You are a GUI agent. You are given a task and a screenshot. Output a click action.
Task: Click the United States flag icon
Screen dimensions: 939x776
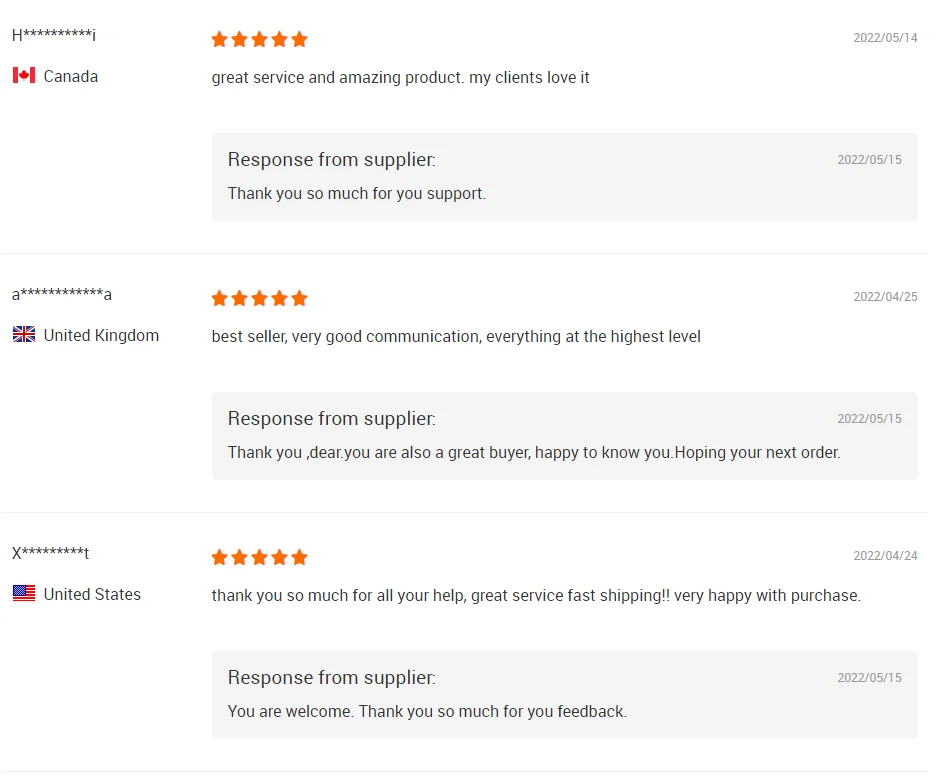click(24, 594)
